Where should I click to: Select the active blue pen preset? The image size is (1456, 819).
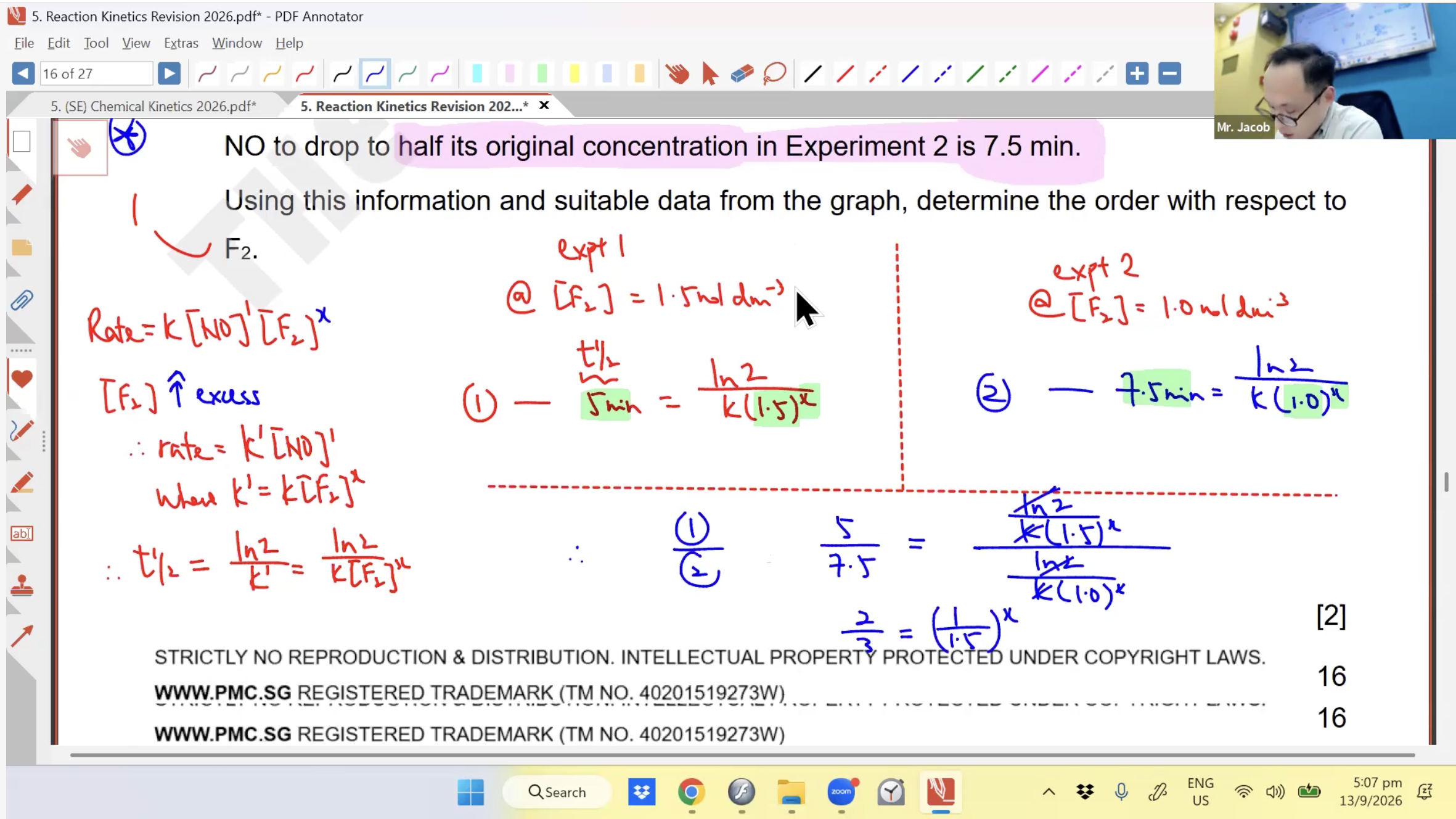[x=375, y=74]
